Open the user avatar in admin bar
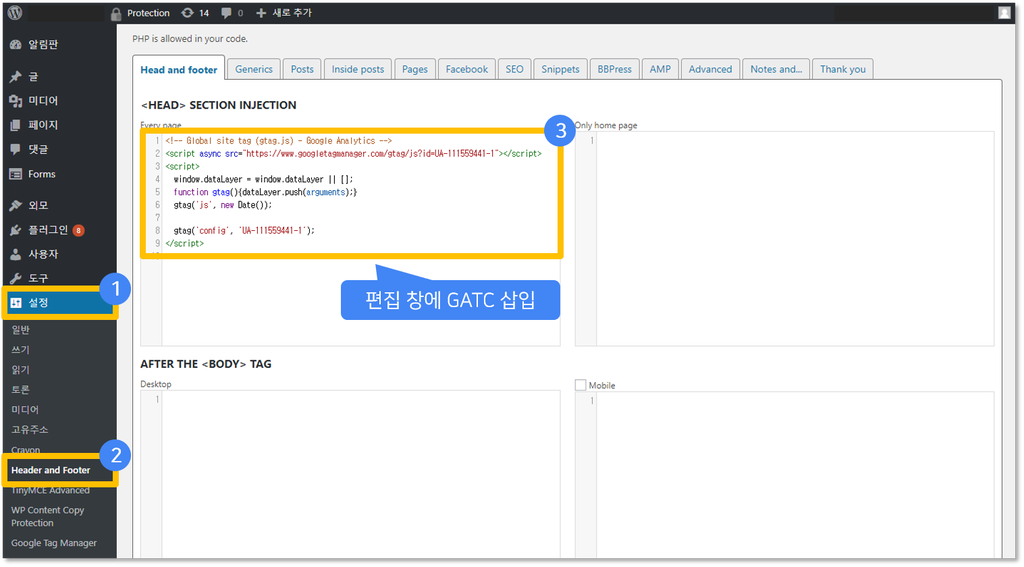 (1004, 12)
